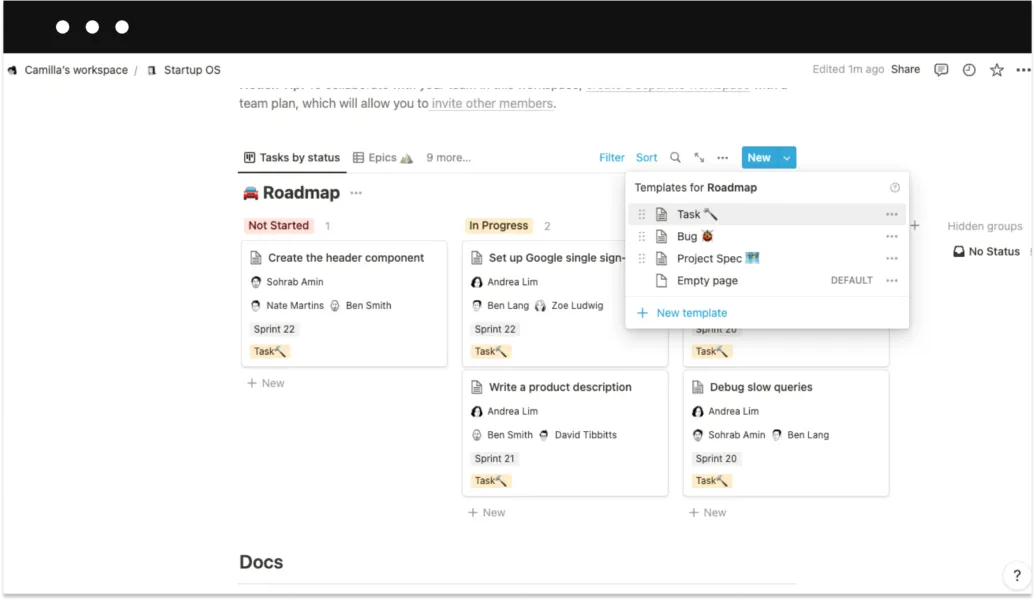Screen dimensions: 1035x600
Task: Select the Empty page template
Action: 766,281
